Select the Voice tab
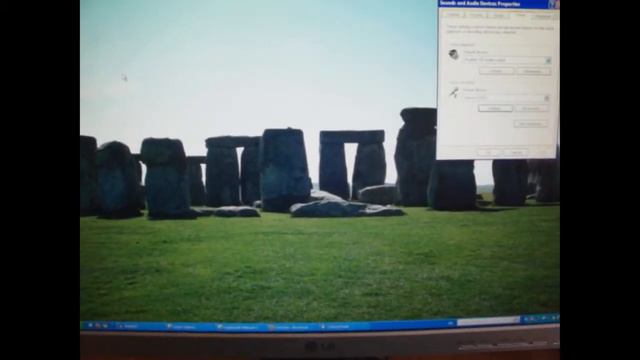The width and height of the screenshot is (640, 360). point(521,15)
